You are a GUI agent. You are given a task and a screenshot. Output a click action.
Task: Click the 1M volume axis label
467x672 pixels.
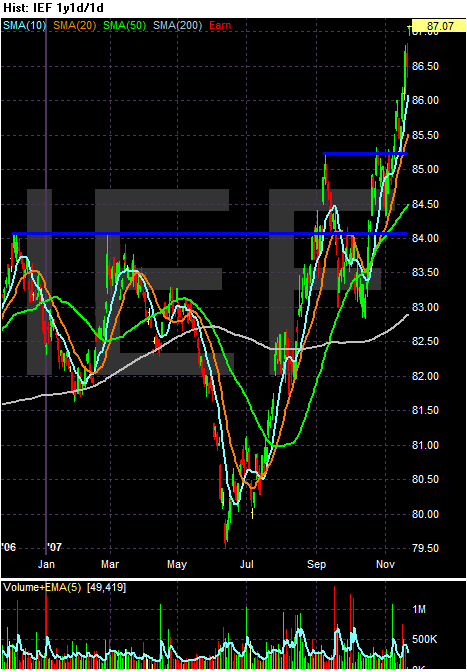421,609
